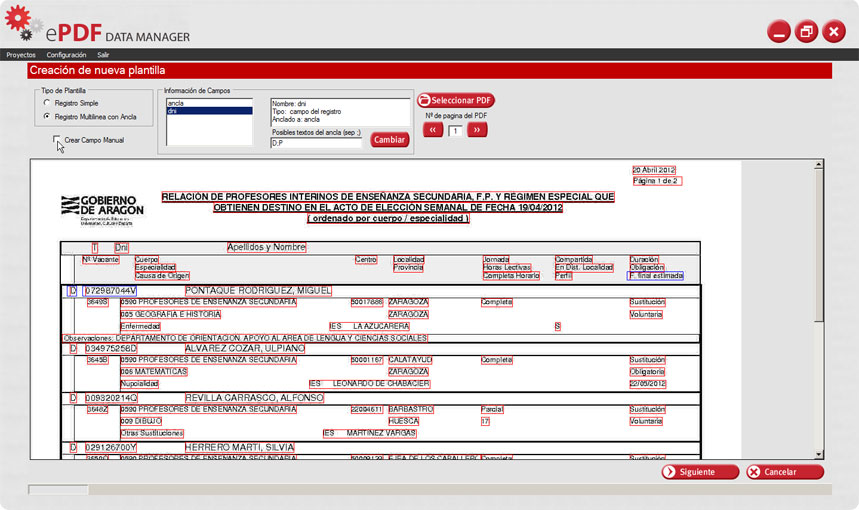Select Registro Simple template type

[x=47, y=103]
